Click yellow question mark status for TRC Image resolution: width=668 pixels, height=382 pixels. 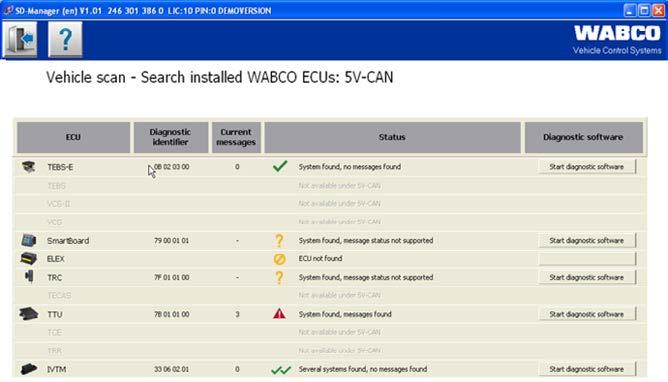click(279, 277)
